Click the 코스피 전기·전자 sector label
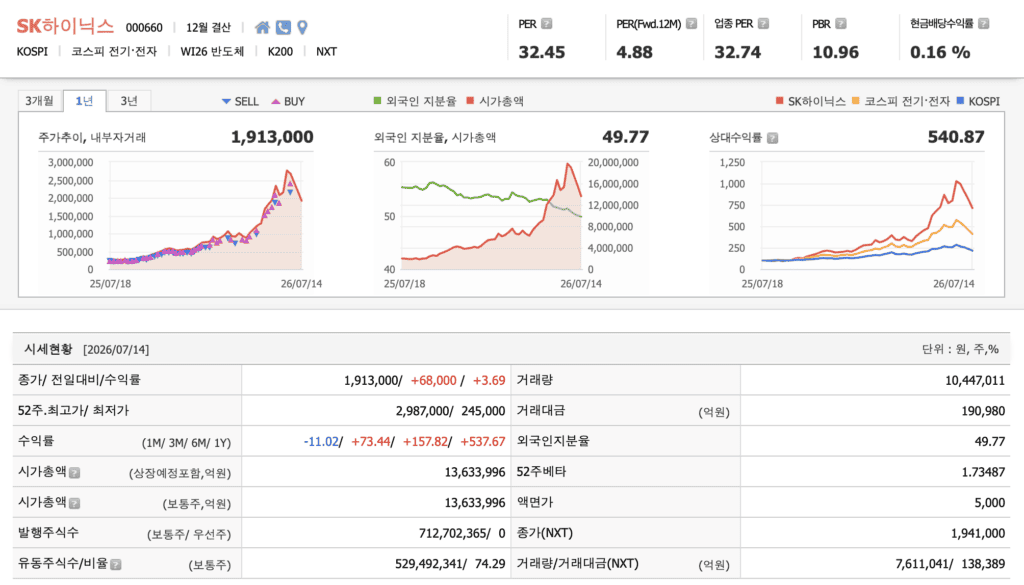 coord(114,52)
